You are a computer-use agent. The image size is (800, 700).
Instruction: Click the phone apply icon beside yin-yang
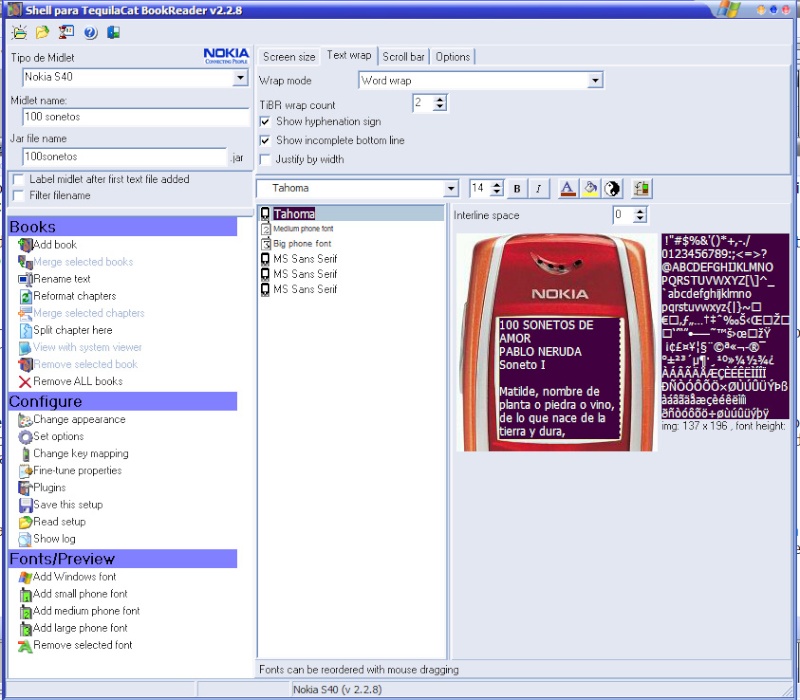tap(641, 189)
